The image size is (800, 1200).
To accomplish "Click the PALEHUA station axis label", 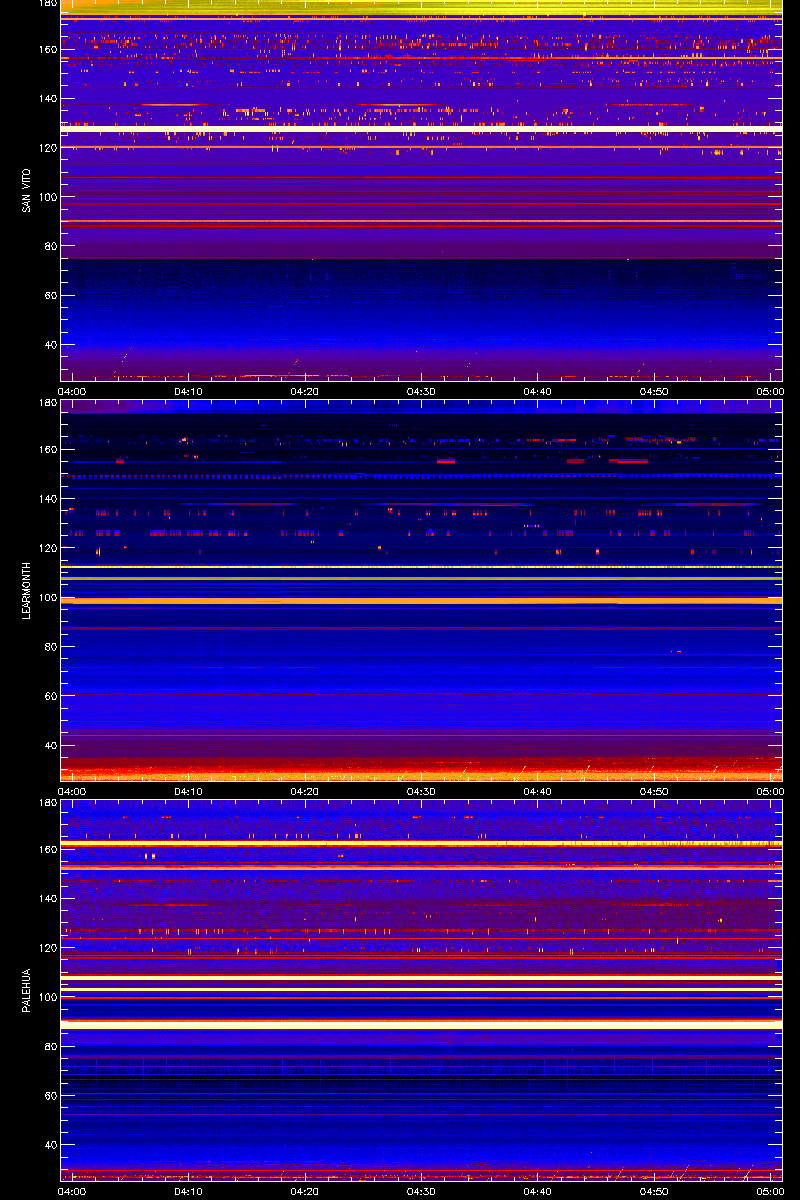I will pyautogui.click(x=26, y=990).
